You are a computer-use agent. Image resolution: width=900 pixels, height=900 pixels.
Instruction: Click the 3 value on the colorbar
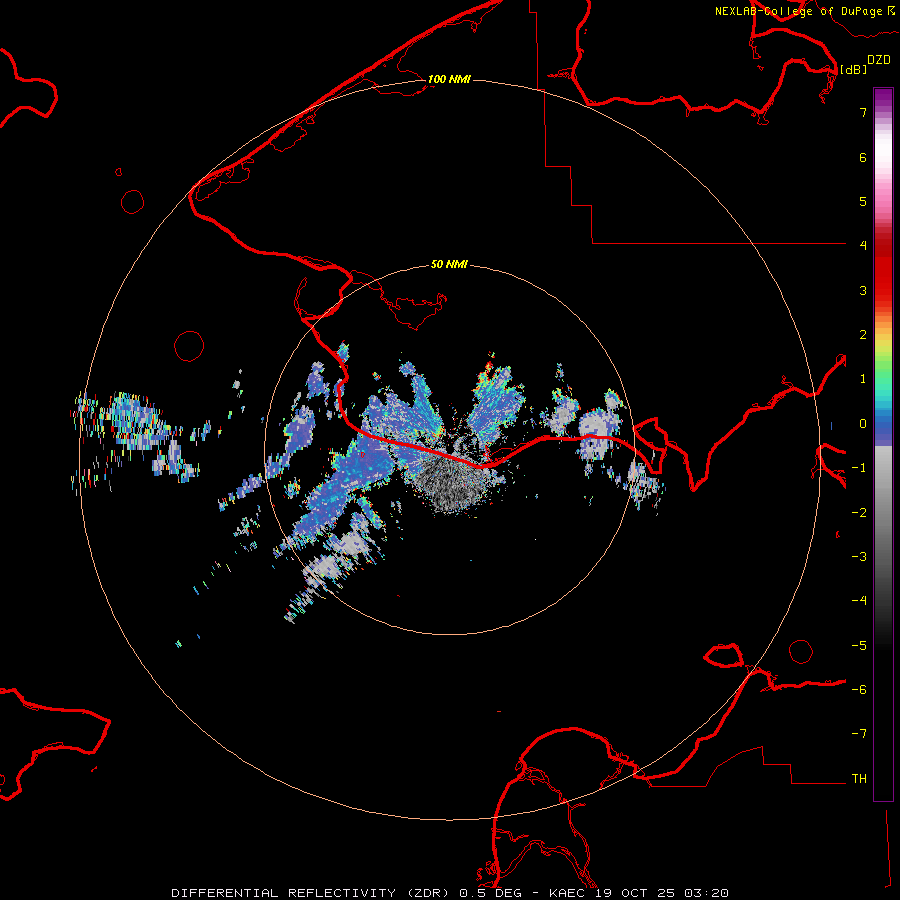863,290
